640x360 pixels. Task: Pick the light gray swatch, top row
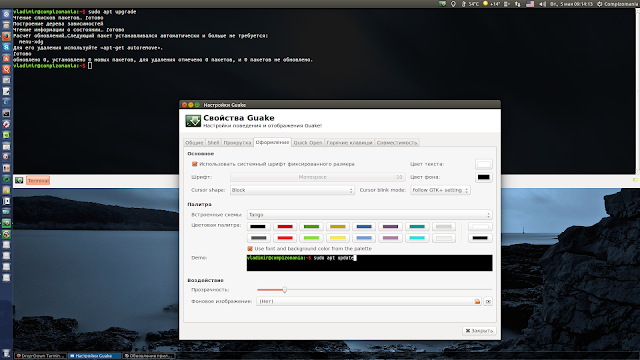coord(444,227)
